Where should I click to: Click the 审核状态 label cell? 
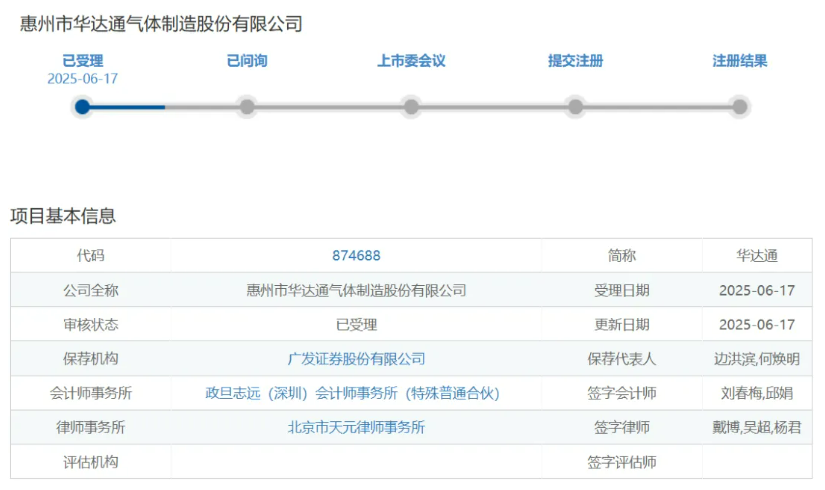pos(90,325)
